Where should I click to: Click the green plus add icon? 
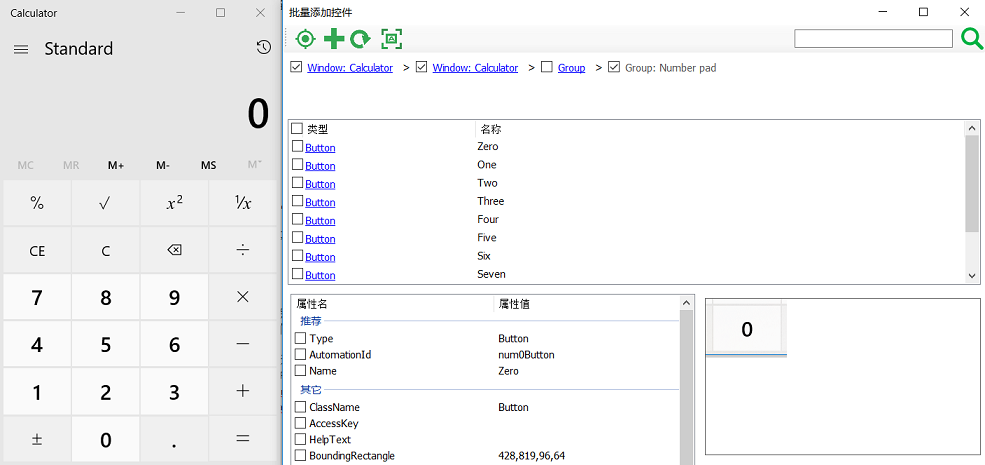coord(334,39)
